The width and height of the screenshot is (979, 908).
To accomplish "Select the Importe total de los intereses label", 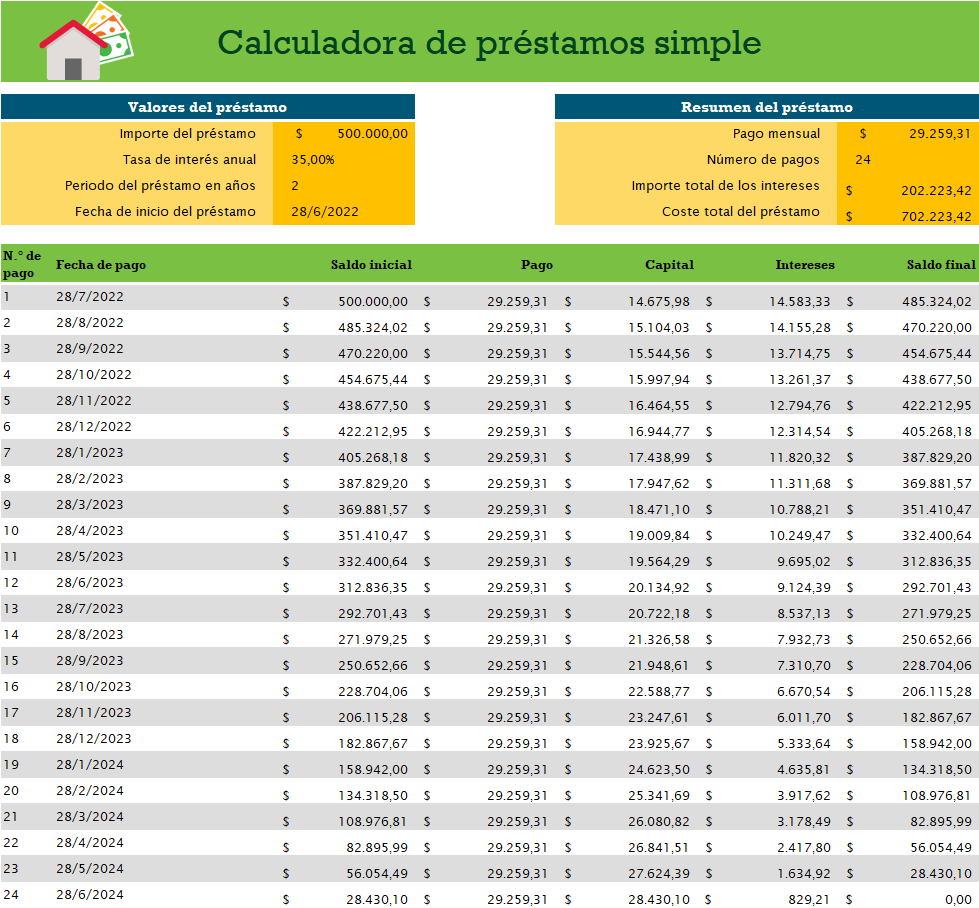I will tap(725, 186).
